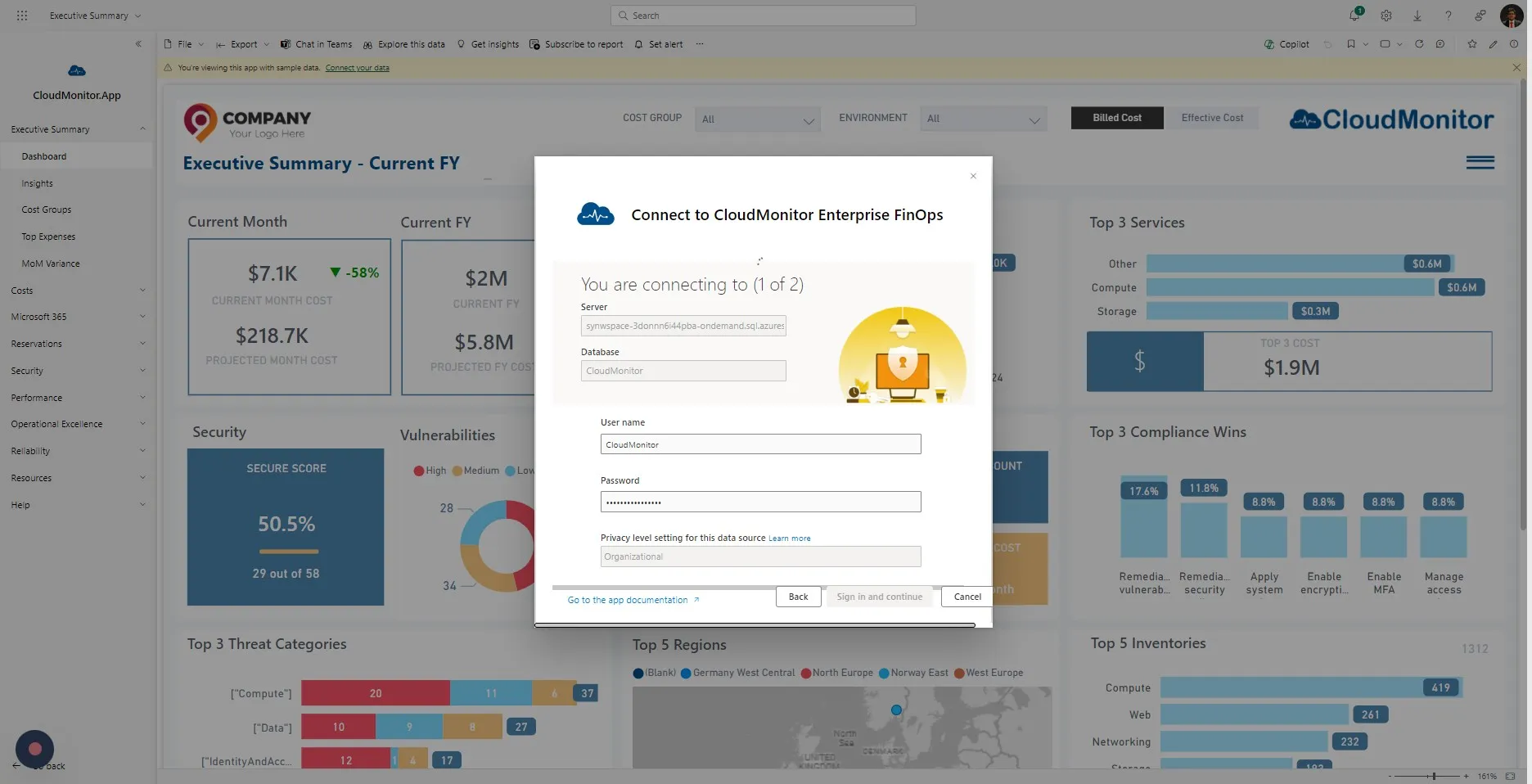Open the help question mark
Viewport: 1532px width, 784px height.
[x=1449, y=16]
